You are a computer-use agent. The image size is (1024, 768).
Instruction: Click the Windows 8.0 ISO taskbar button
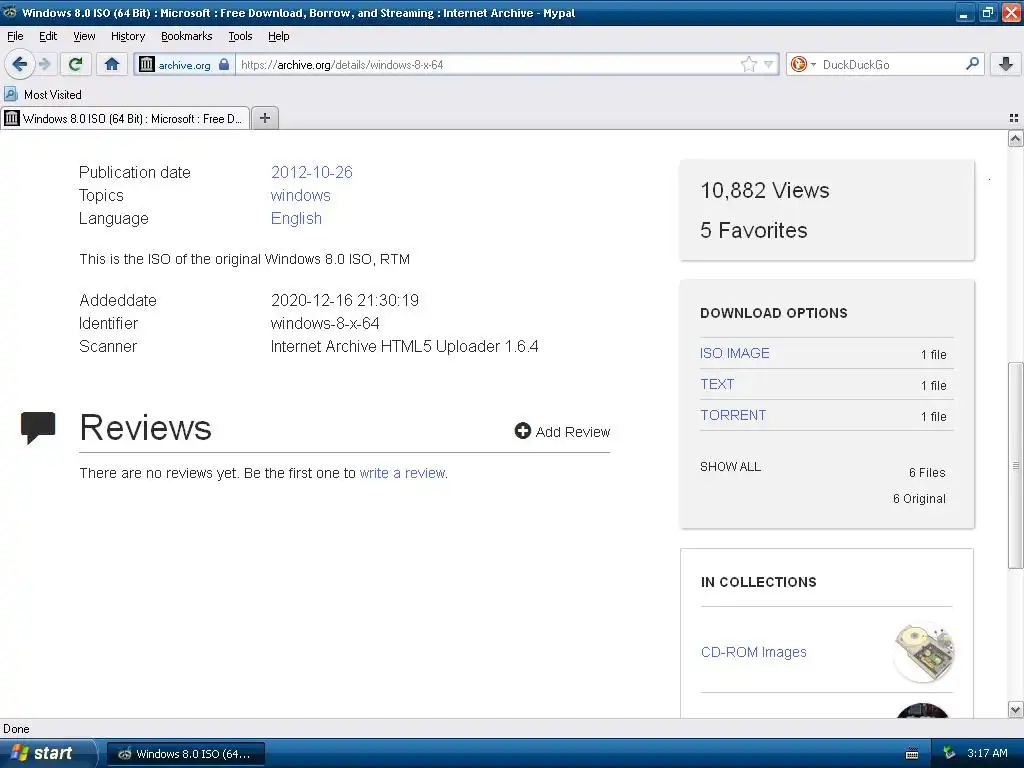(x=185, y=754)
